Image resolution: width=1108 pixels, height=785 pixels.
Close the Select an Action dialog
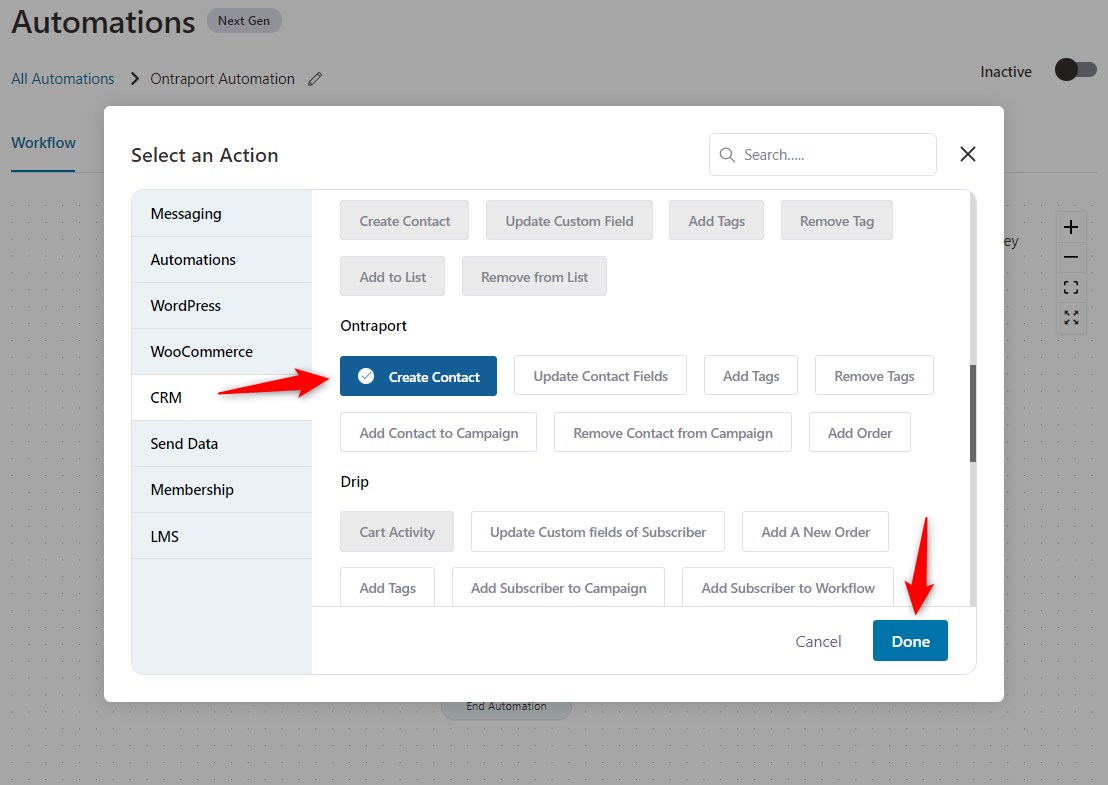(967, 154)
